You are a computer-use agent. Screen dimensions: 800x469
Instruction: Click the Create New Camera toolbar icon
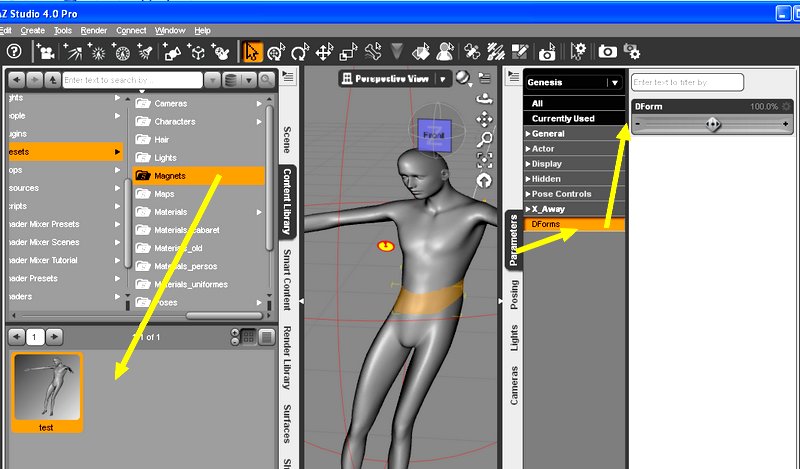(45, 52)
